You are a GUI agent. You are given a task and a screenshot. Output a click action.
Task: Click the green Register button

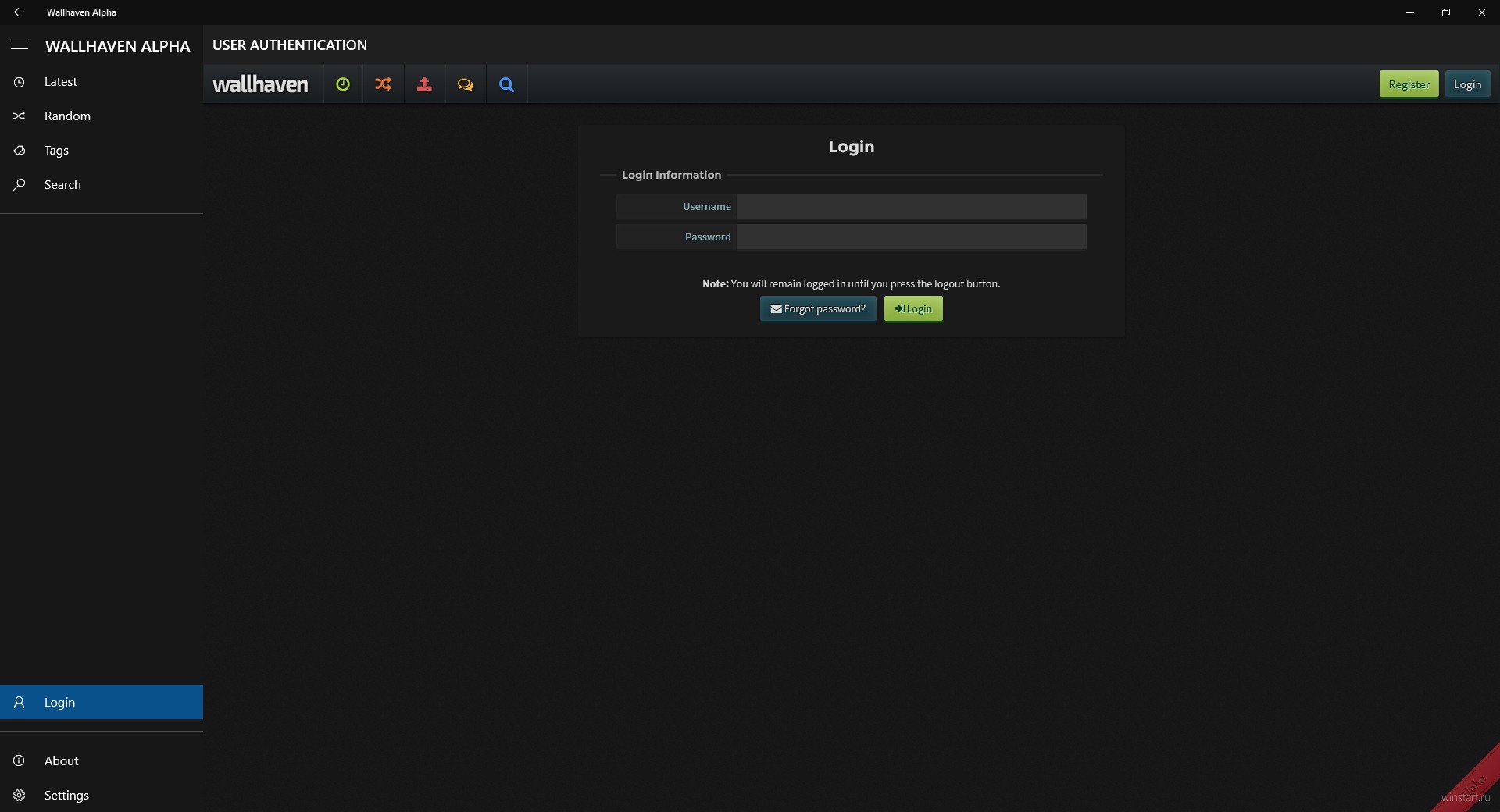1409,84
